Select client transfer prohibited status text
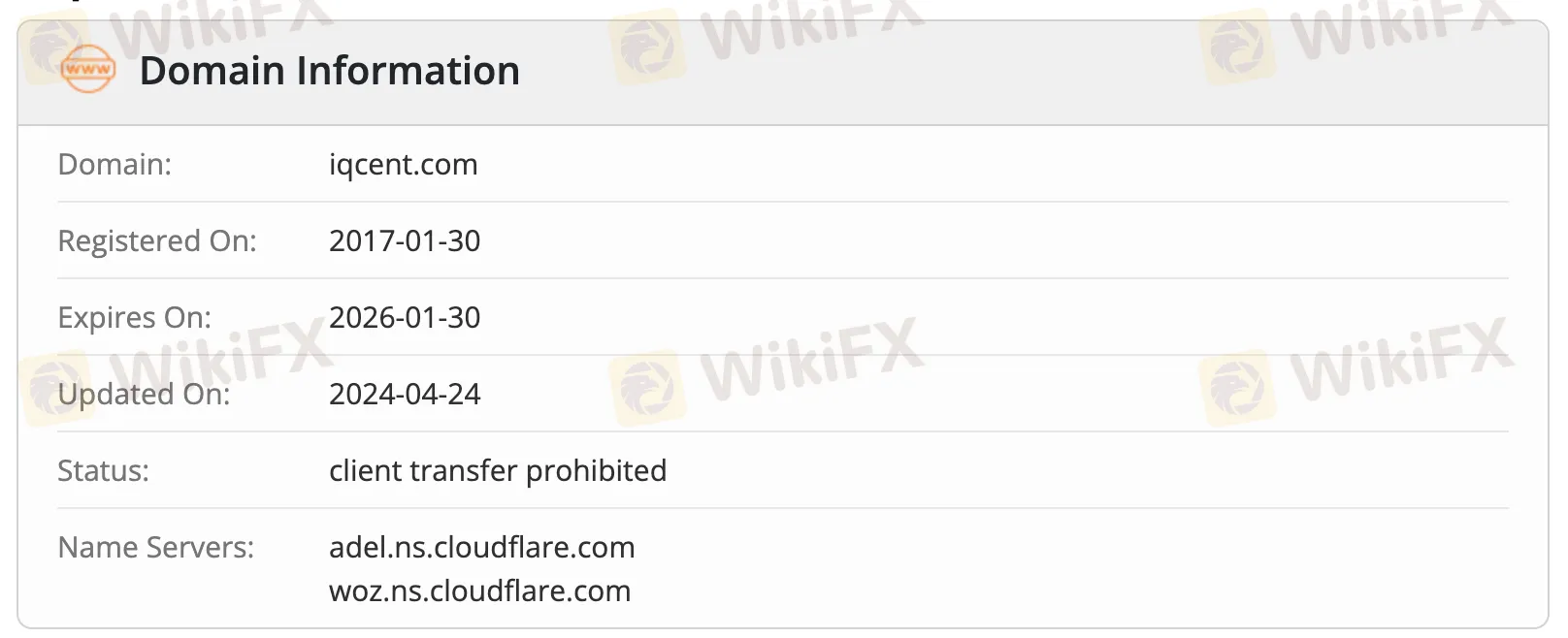Viewport: 1568px width, 638px height. (498, 471)
